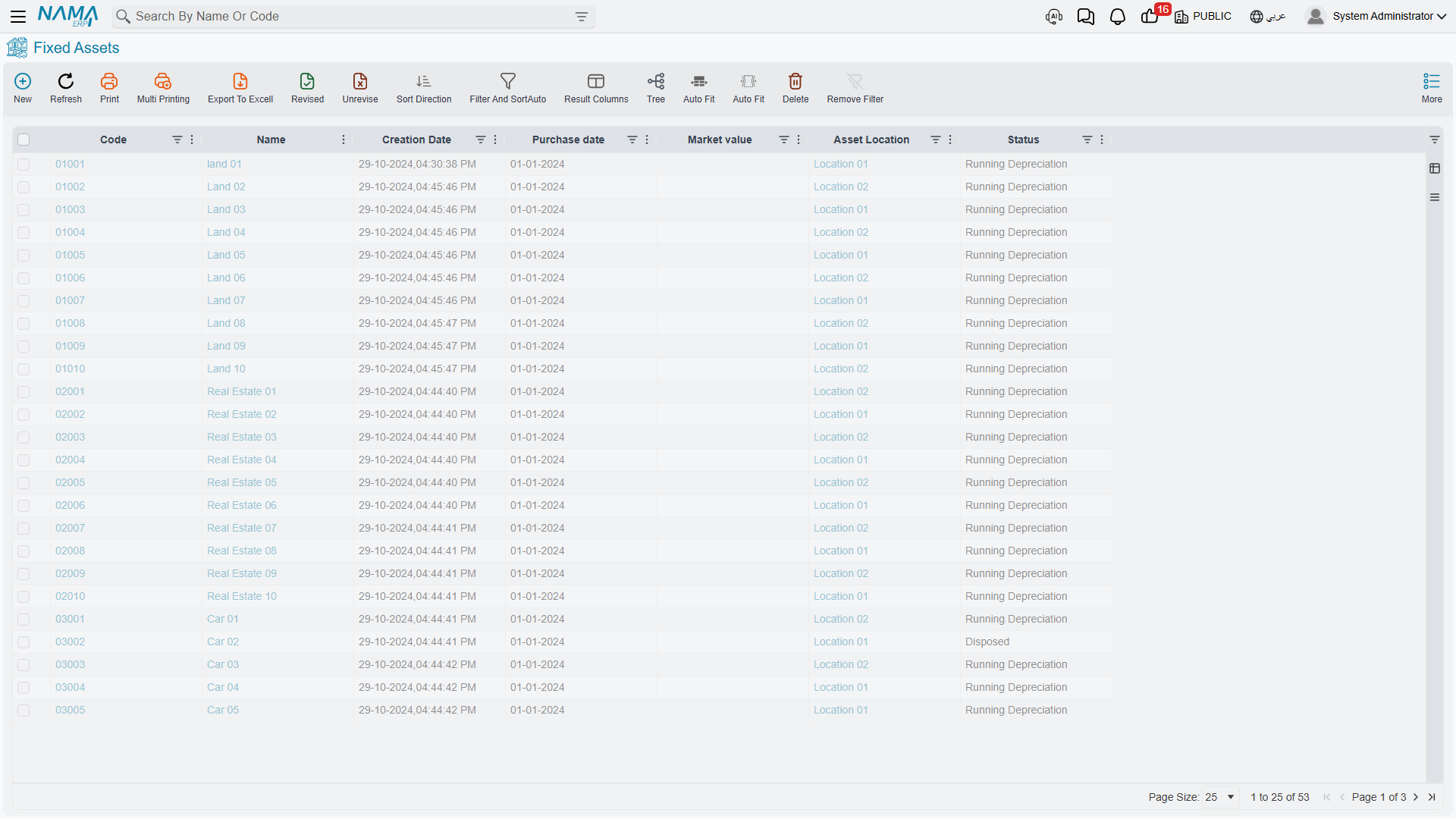Switch to Tree view
Image resolution: width=1456 pixels, height=819 pixels.
pyautogui.click(x=656, y=81)
